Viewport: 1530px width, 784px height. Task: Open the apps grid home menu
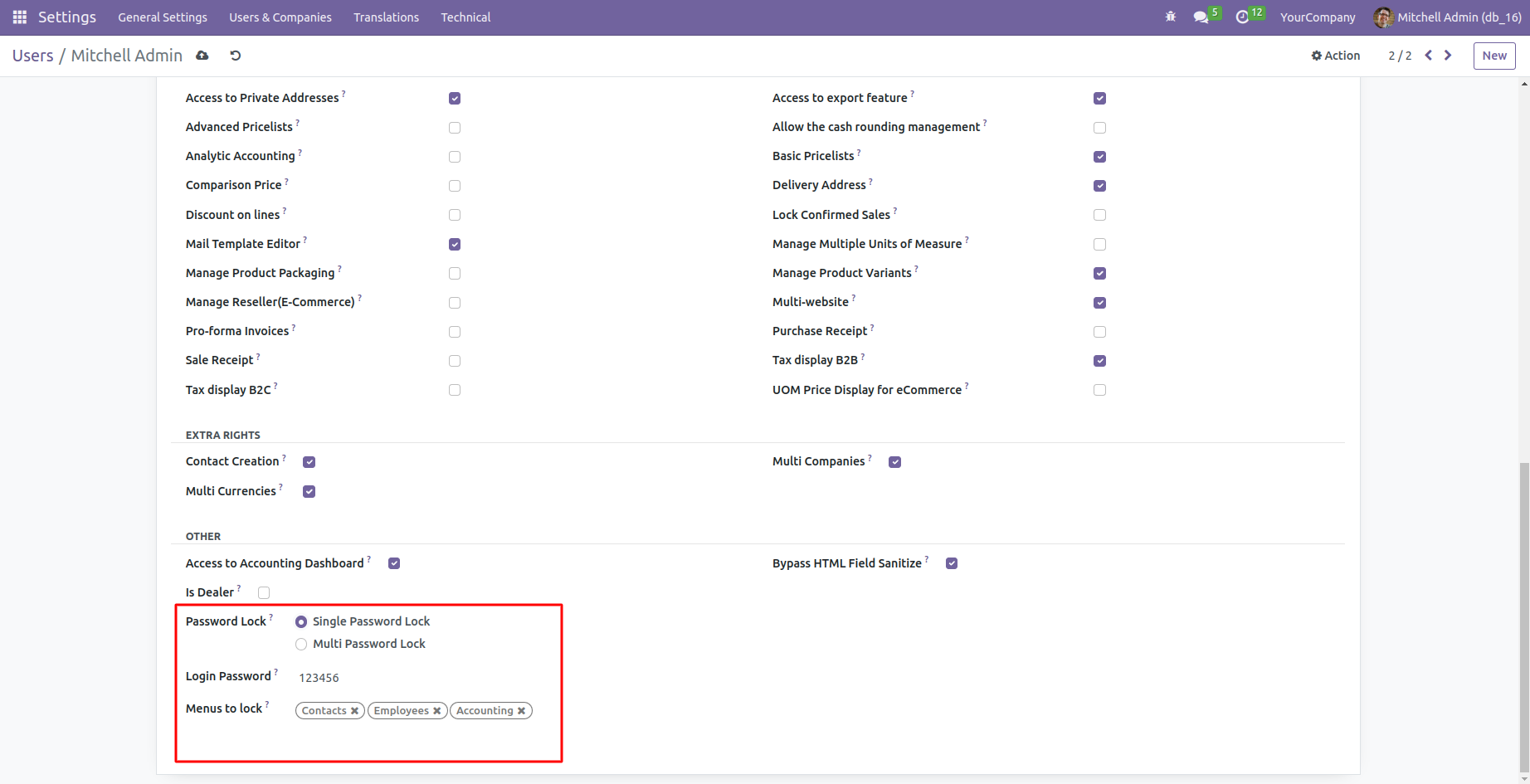click(20, 17)
